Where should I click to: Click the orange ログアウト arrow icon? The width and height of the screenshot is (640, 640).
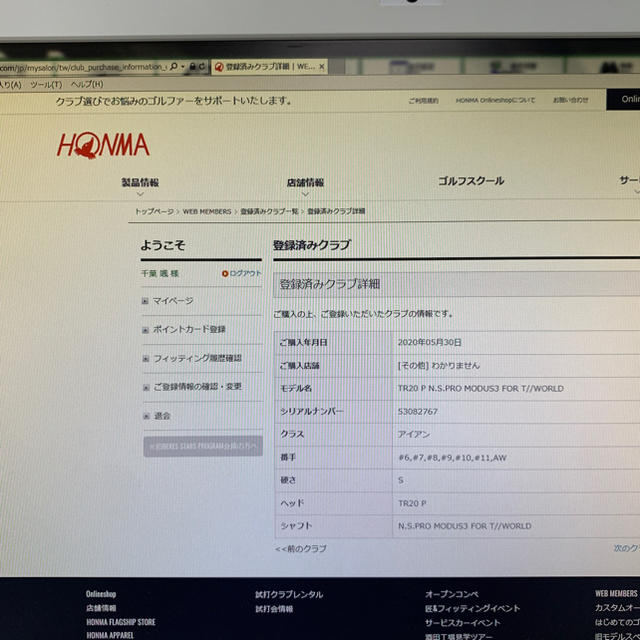[225, 273]
